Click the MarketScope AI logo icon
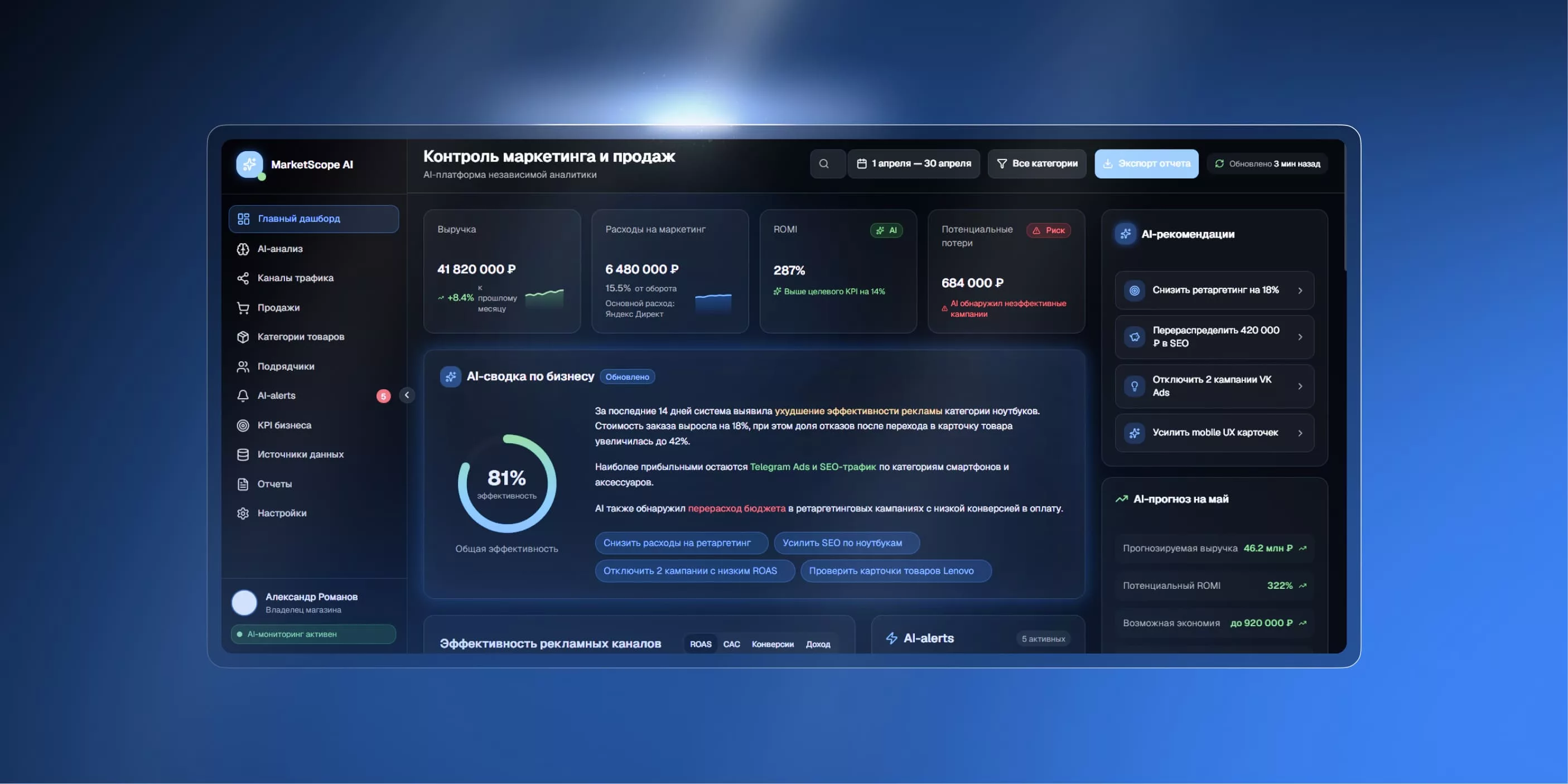Viewport: 1568px width, 784px height. click(x=249, y=164)
